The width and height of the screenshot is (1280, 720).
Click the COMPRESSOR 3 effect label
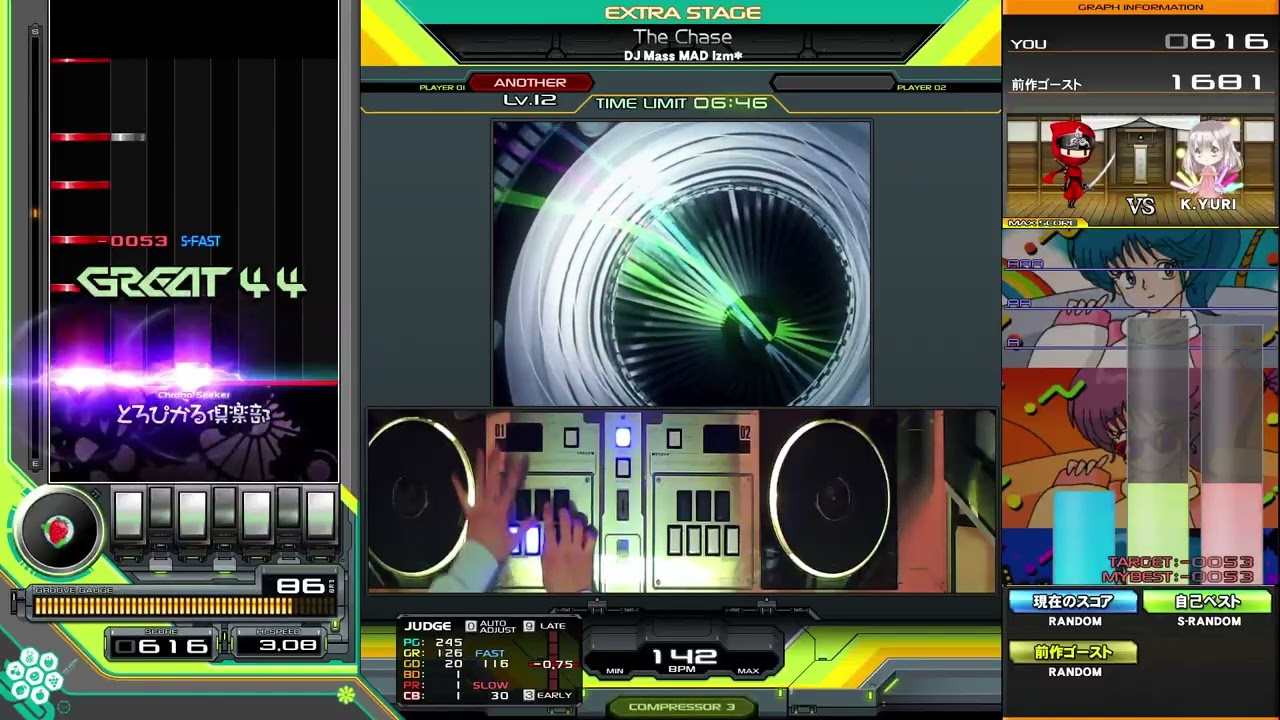[x=681, y=707]
